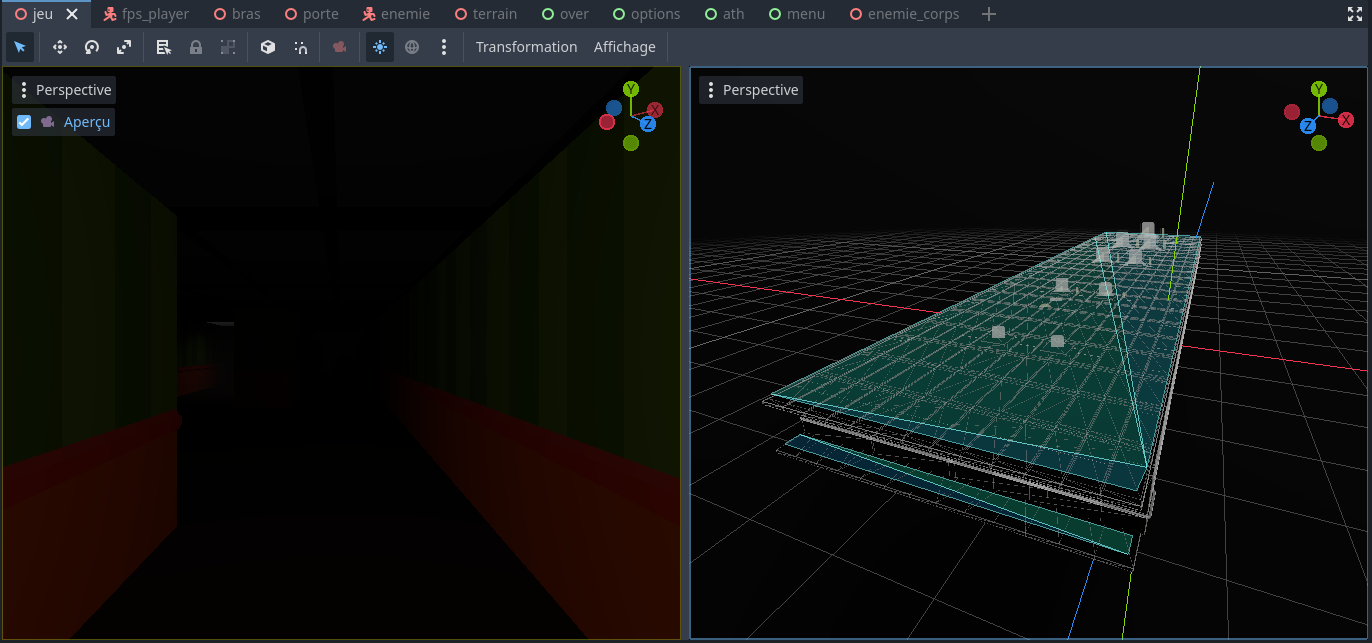Uncheck the Aperçu camera preview checkbox
The image size is (1372, 643).
[24, 122]
